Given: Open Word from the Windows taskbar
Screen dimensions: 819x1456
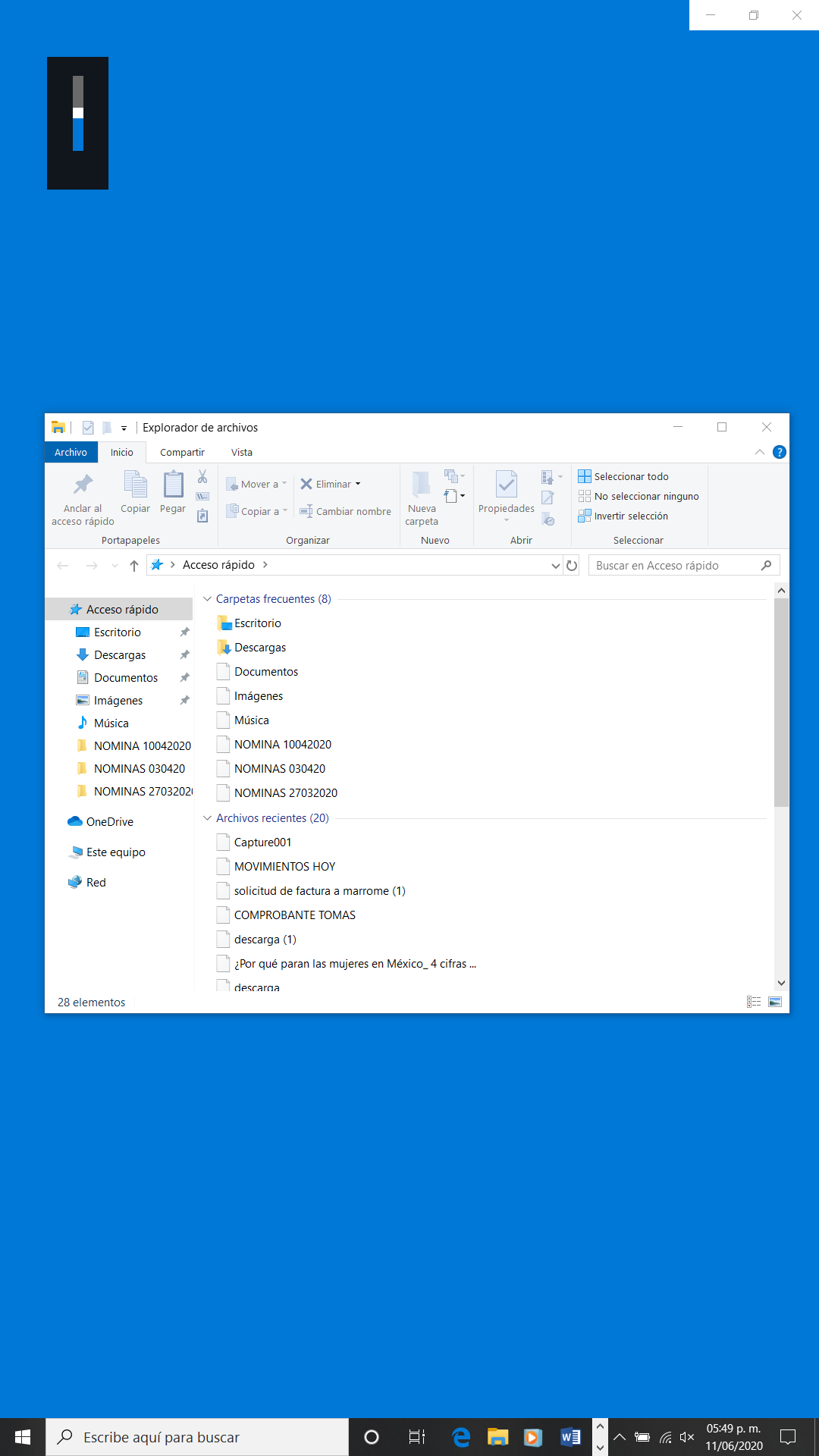Looking at the screenshot, I should (x=570, y=1437).
